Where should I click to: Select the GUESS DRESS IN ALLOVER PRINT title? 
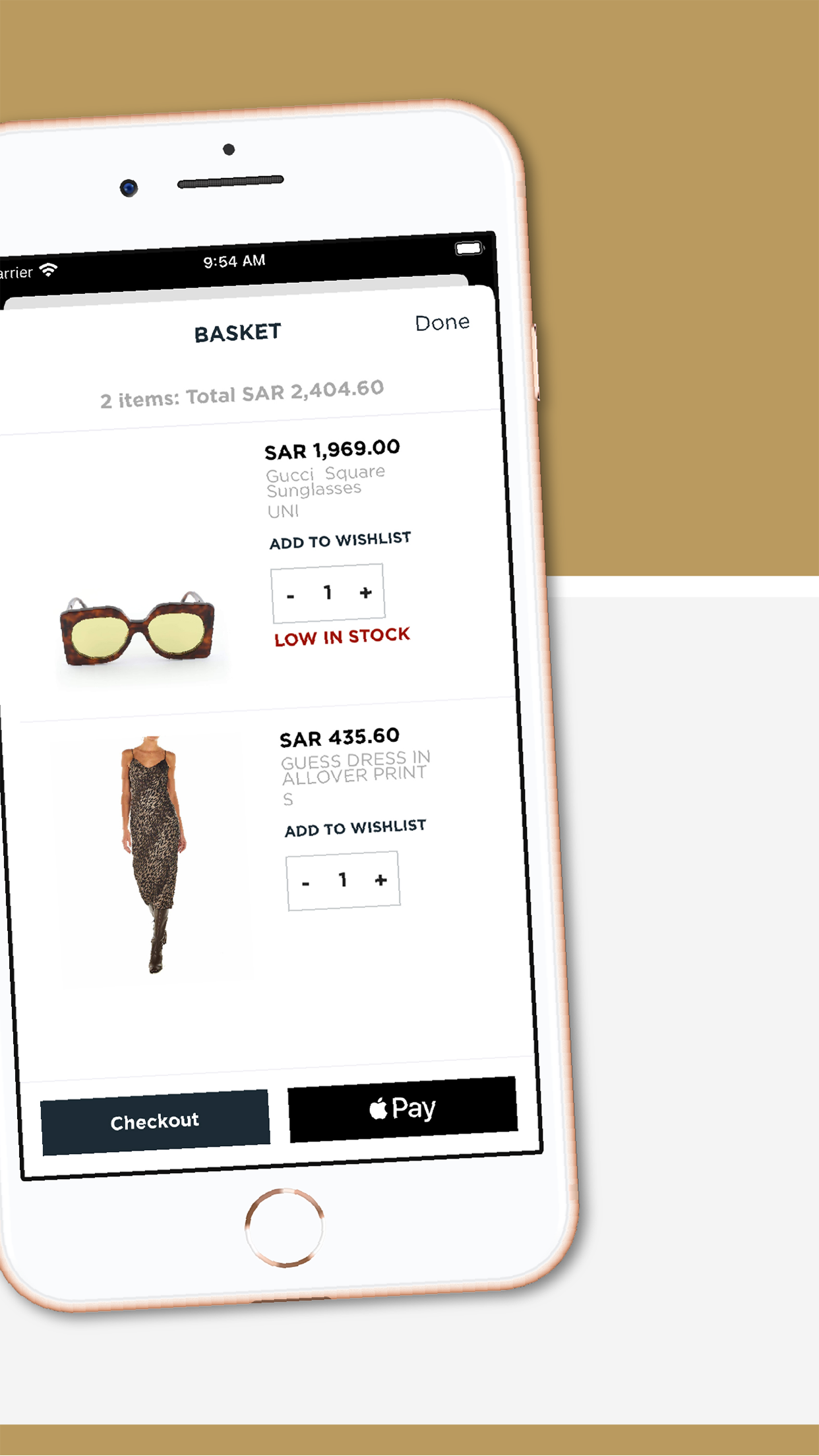[x=355, y=768]
